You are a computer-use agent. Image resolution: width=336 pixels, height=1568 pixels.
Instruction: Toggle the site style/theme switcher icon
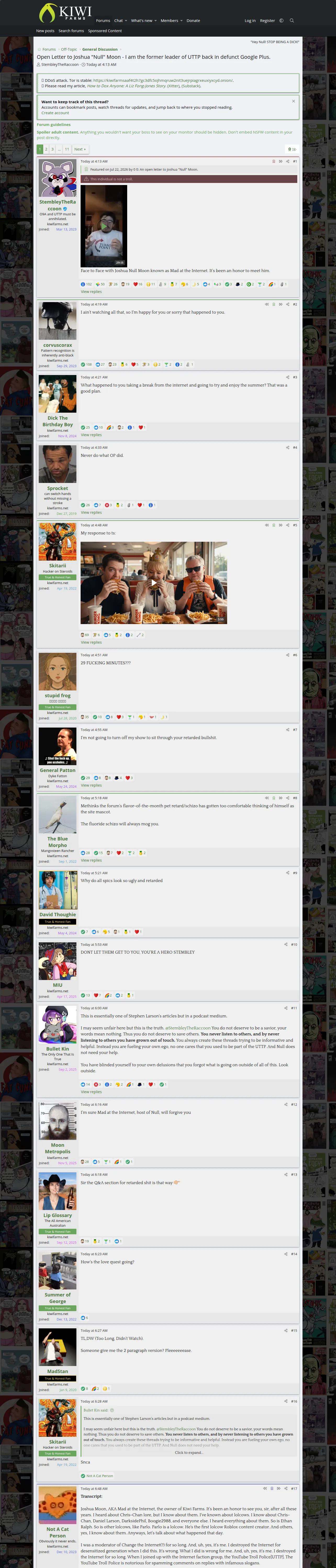[281, 21]
